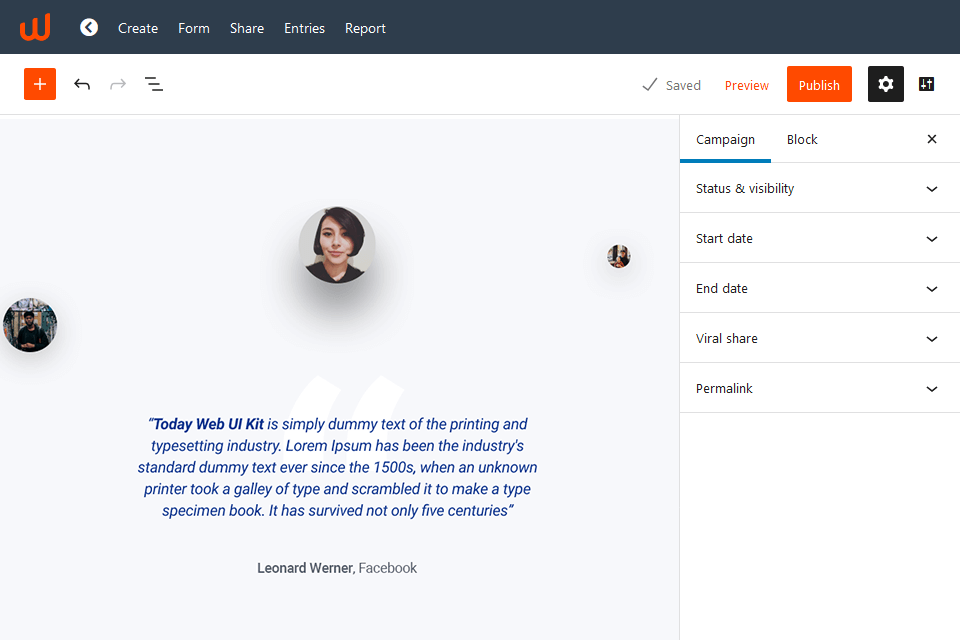Switch to the Block tab
This screenshot has height=640, width=960.
coord(801,139)
